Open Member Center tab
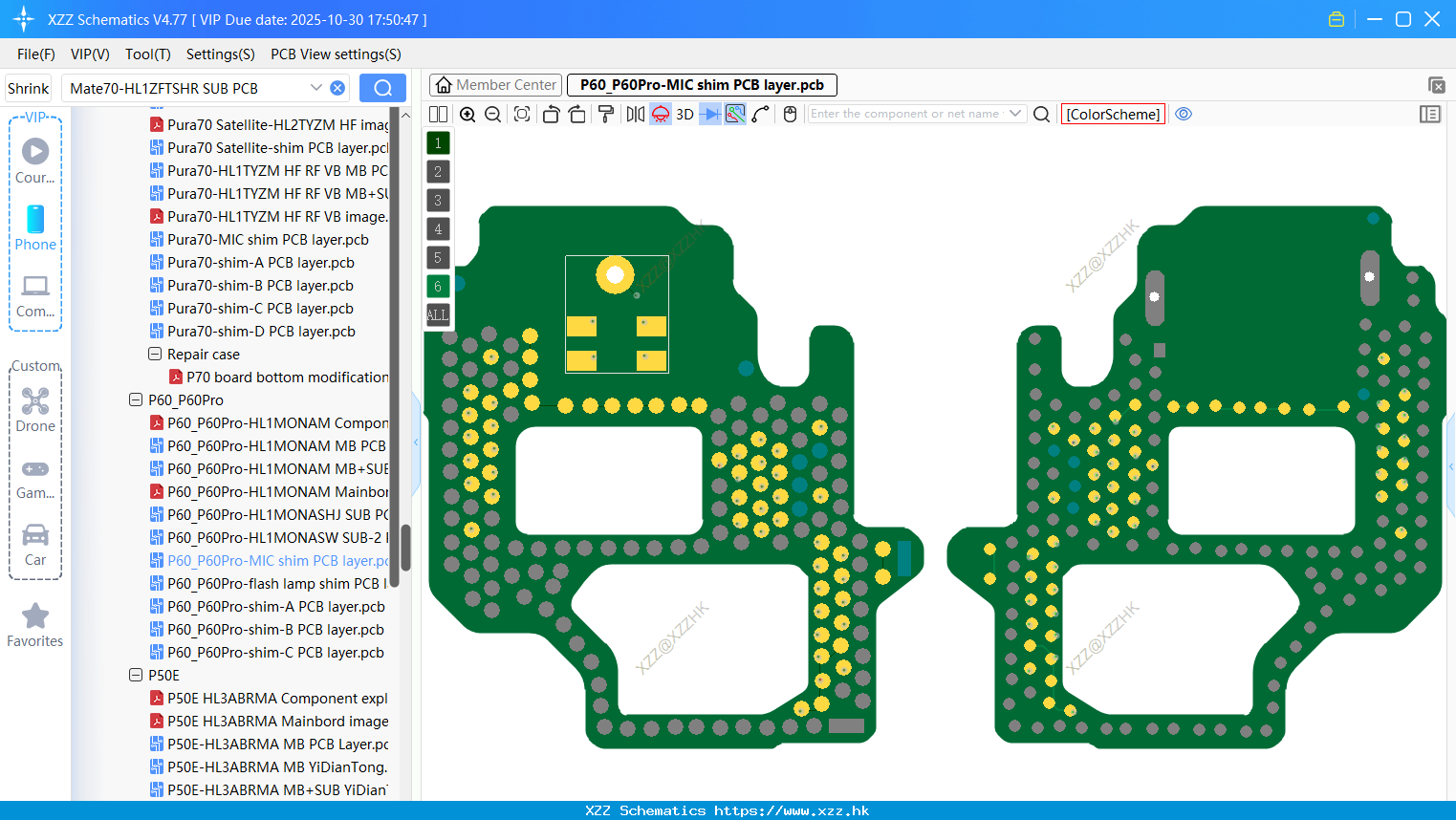Viewport: 1456px width, 820px height. click(496, 85)
